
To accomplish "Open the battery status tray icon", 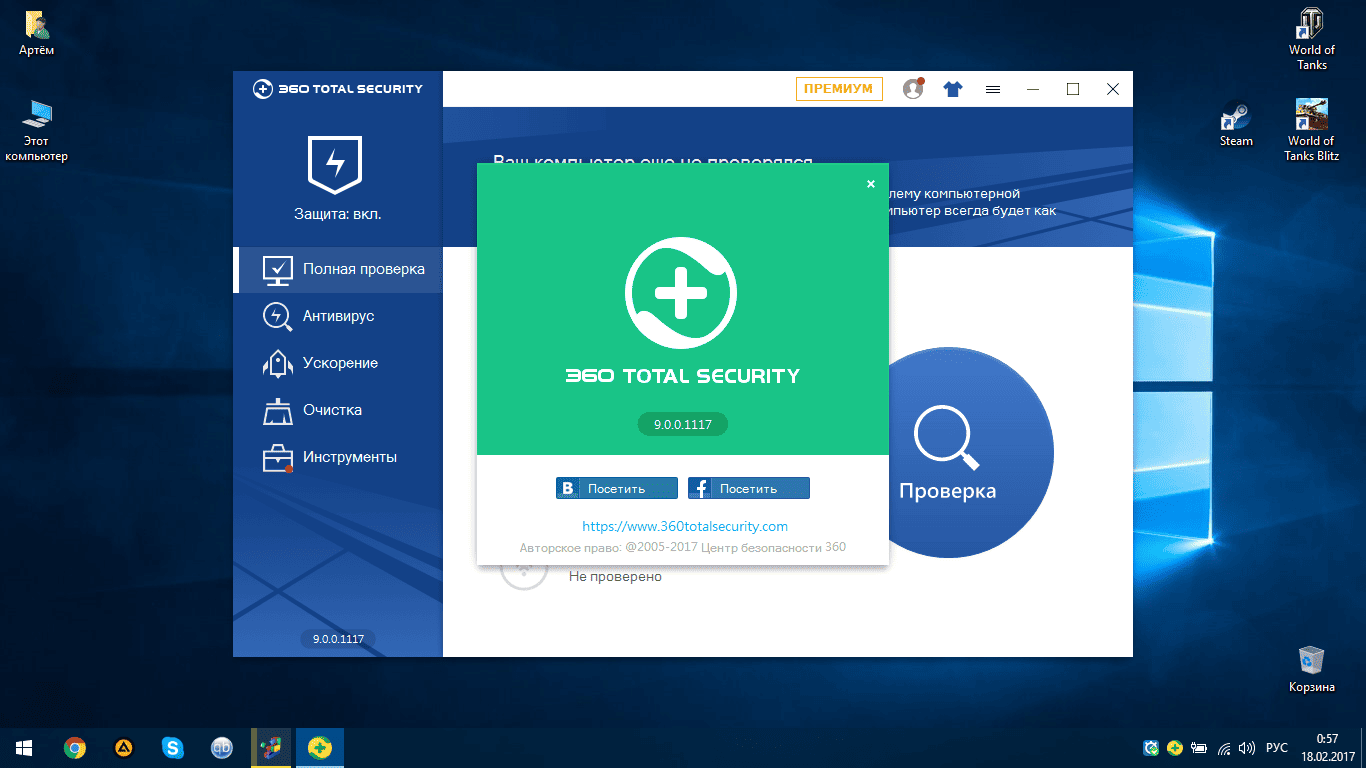I will (1199, 747).
